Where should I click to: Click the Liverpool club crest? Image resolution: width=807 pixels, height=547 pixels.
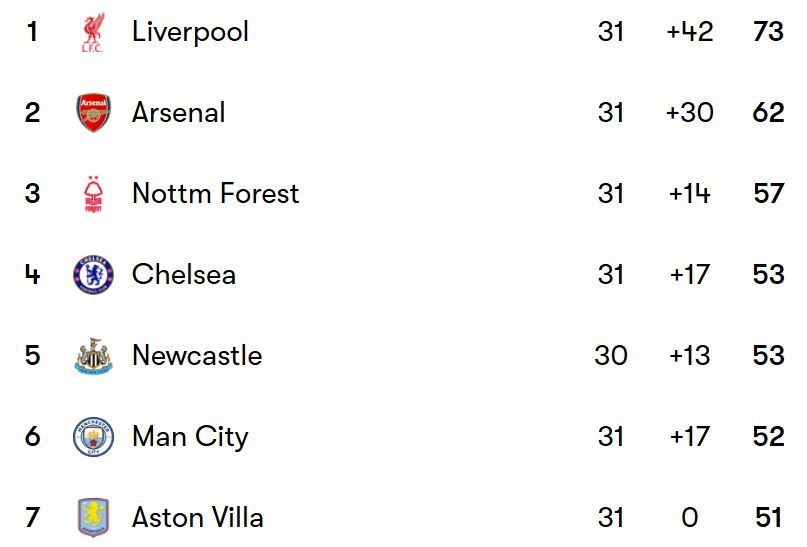[93, 32]
